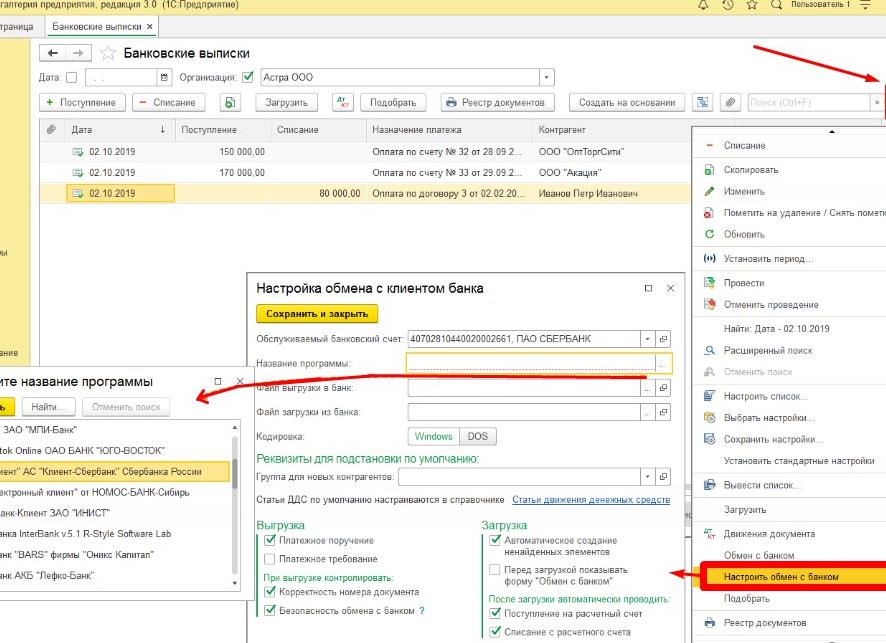The height and width of the screenshot is (643, 886).
Task: Click the Подобрать toolbar button
Action: point(393,102)
